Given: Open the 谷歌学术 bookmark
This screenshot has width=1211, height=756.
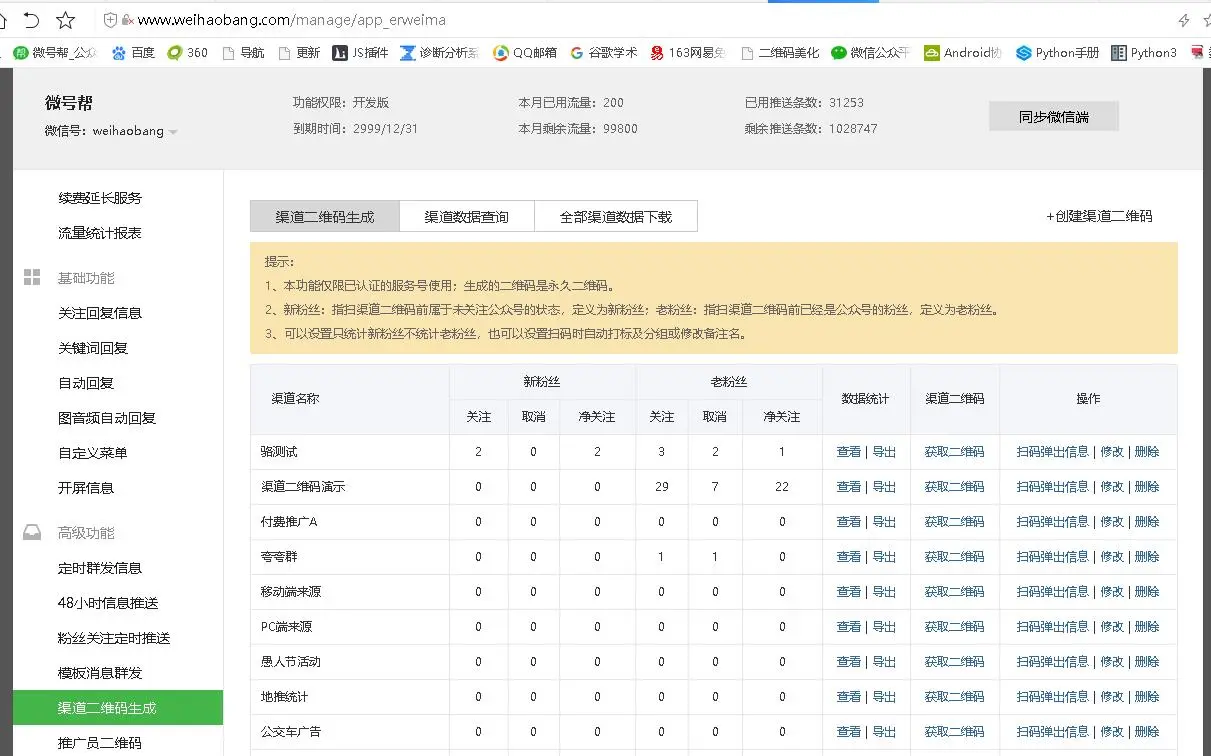Looking at the screenshot, I should coord(604,53).
